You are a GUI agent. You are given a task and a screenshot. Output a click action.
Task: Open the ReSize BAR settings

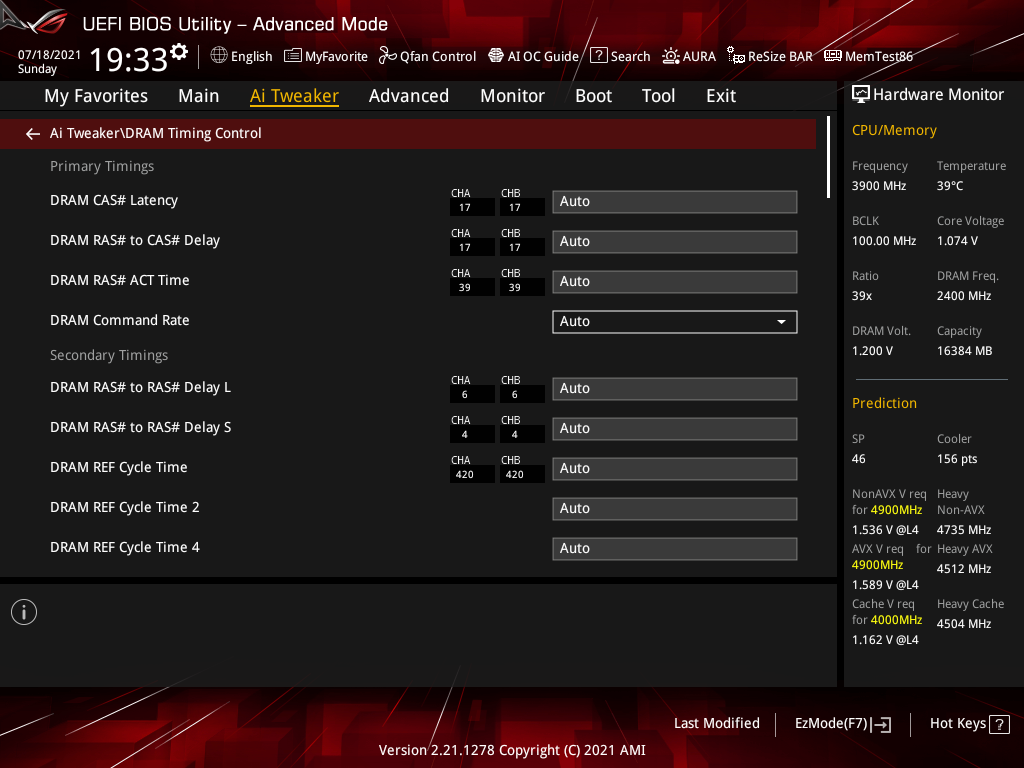[x=769, y=56]
